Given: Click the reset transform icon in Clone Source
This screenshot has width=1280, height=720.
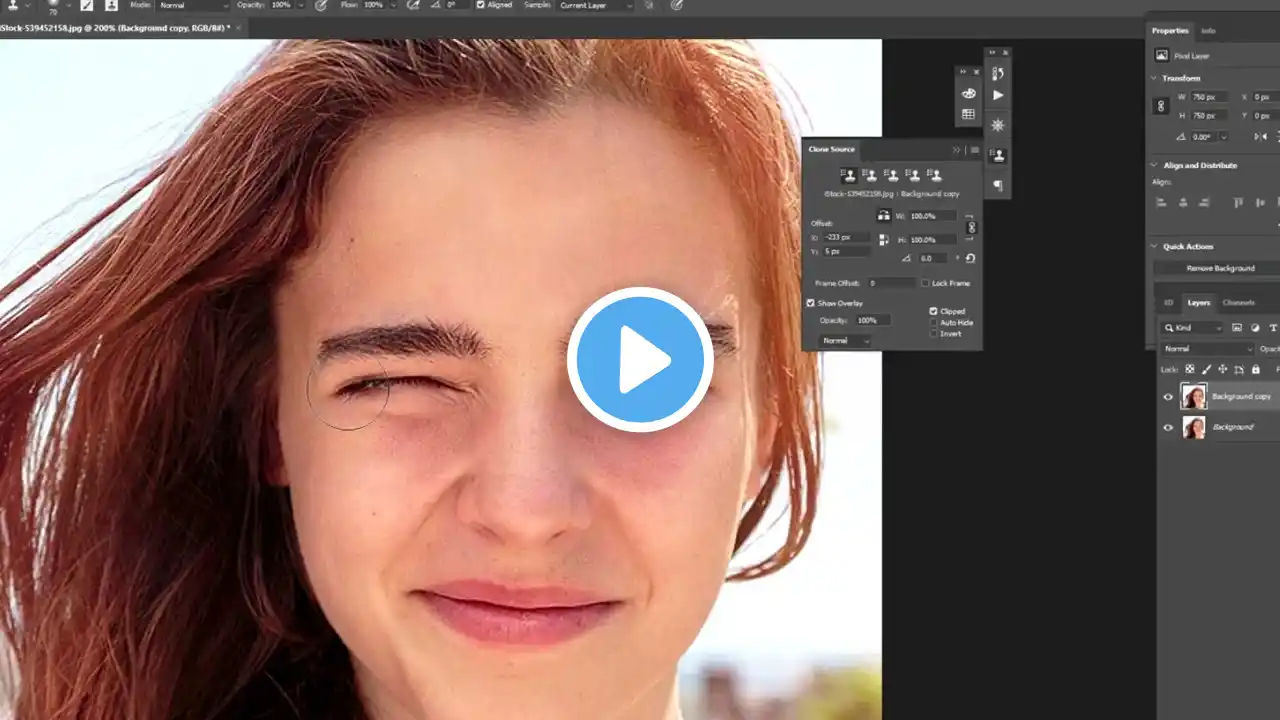Looking at the screenshot, I should pos(970,257).
